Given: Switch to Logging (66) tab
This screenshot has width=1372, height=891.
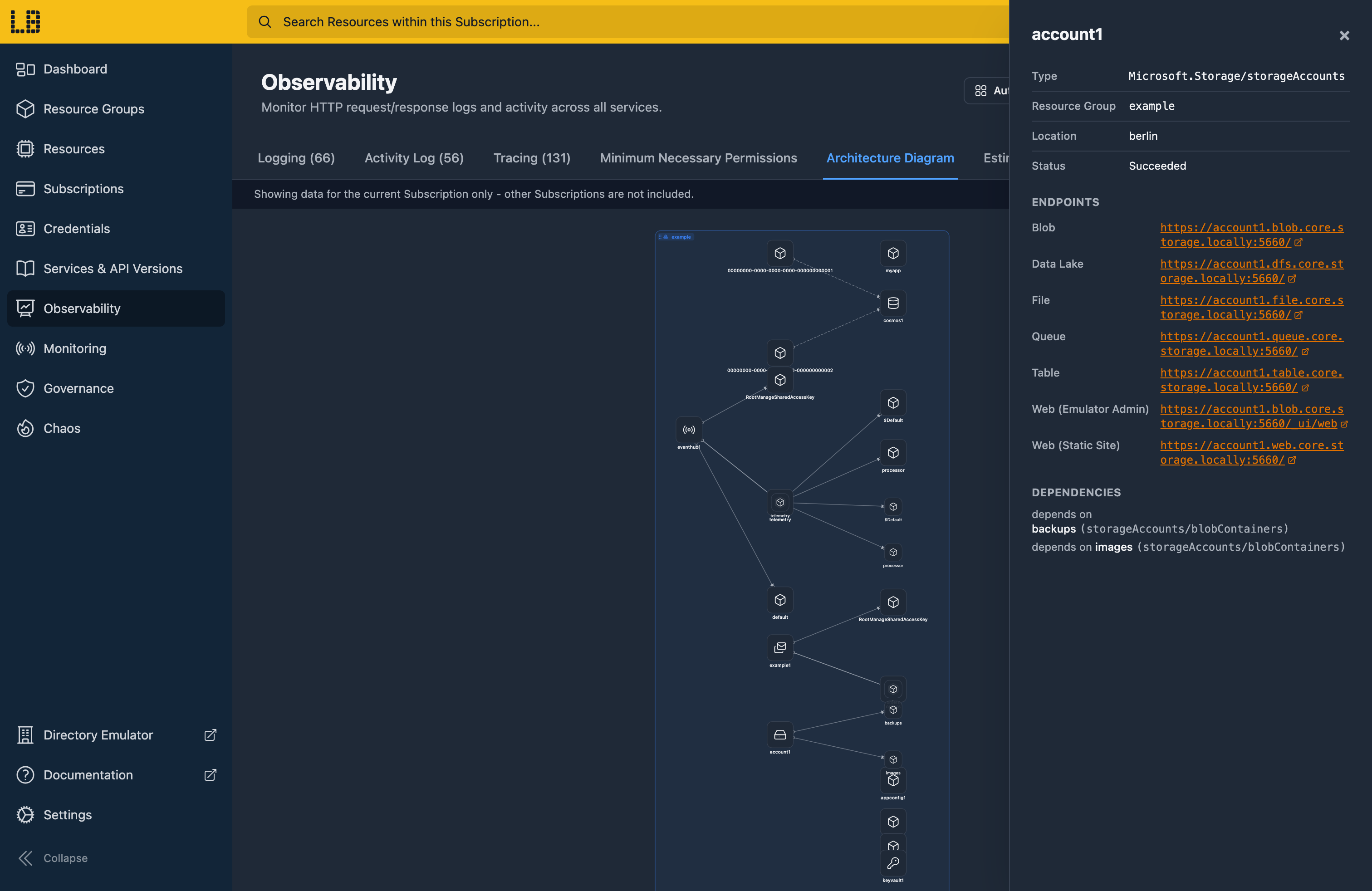Looking at the screenshot, I should (x=296, y=158).
